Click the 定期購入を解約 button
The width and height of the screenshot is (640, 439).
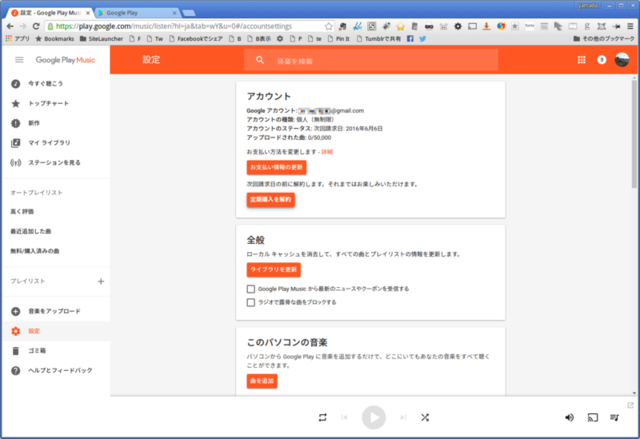(271, 200)
